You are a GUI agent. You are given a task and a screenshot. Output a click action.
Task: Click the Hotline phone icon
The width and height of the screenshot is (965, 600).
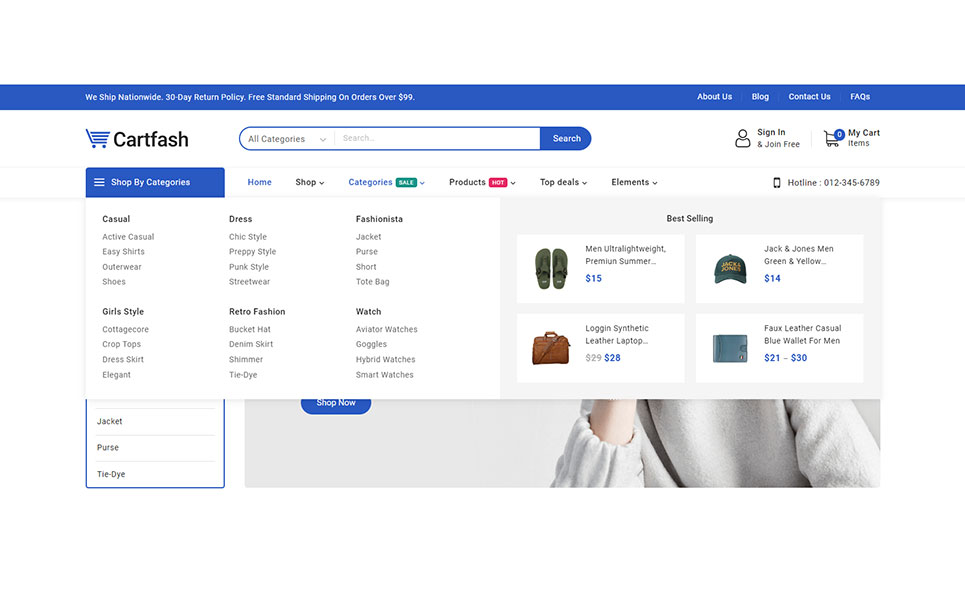(777, 183)
